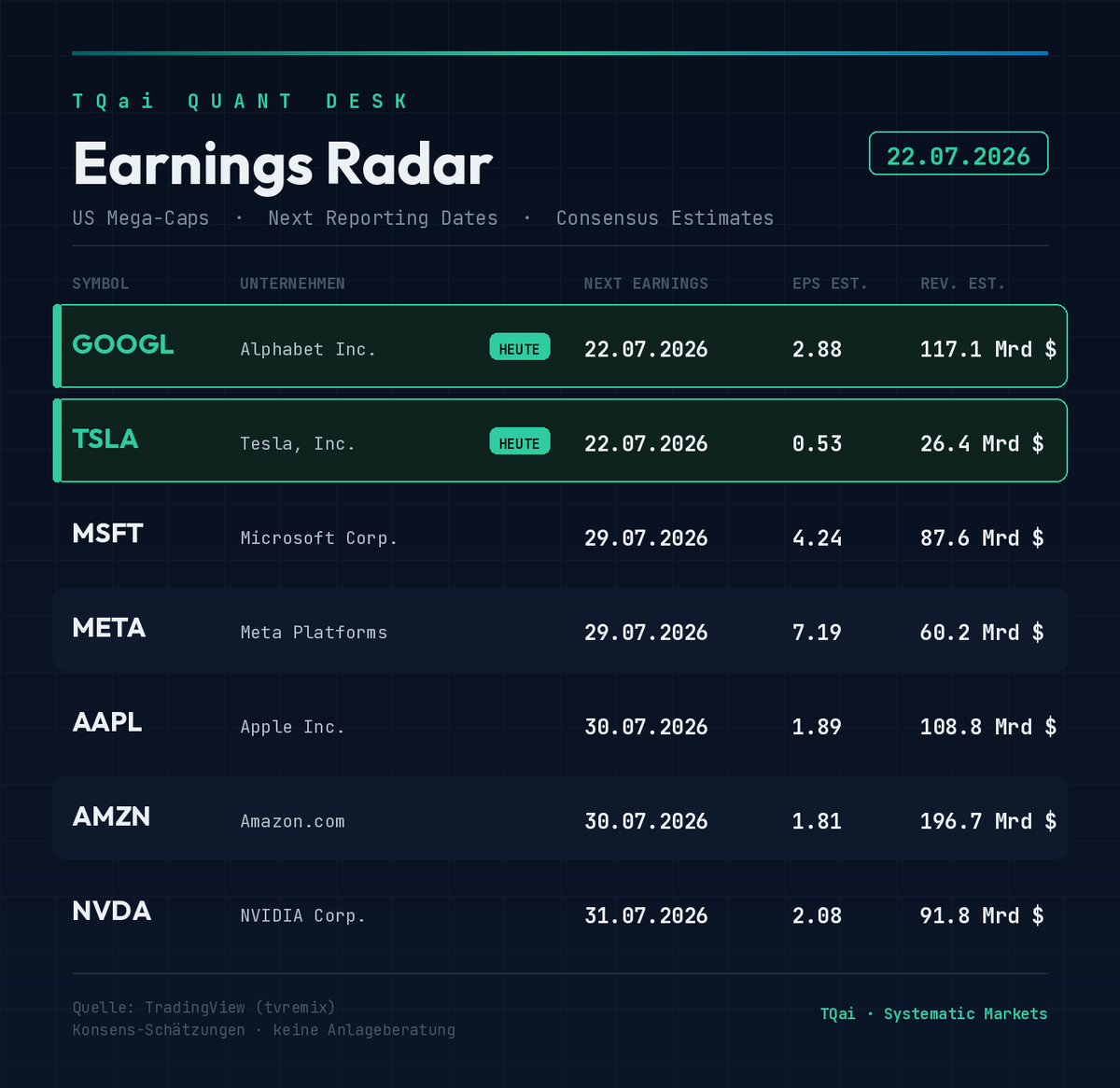Viewport: 1120px width, 1088px height.
Task: Click company name Tesla, Inc.
Action: pyautogui.click(x=298, y=444)
